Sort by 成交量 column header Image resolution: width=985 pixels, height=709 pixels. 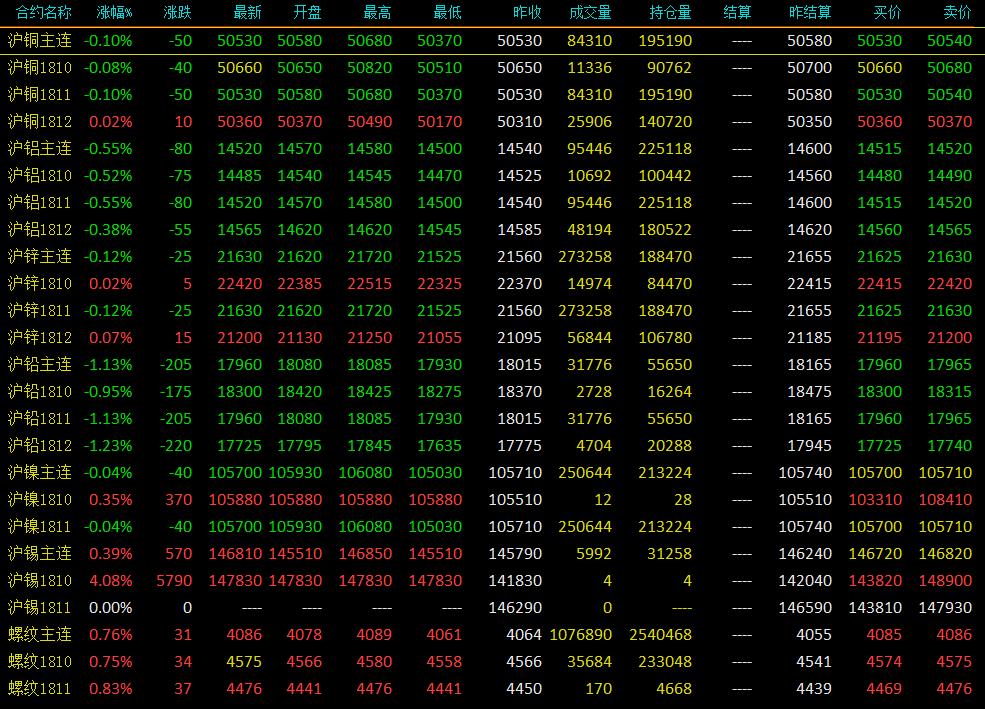click(x=590, y=13)
